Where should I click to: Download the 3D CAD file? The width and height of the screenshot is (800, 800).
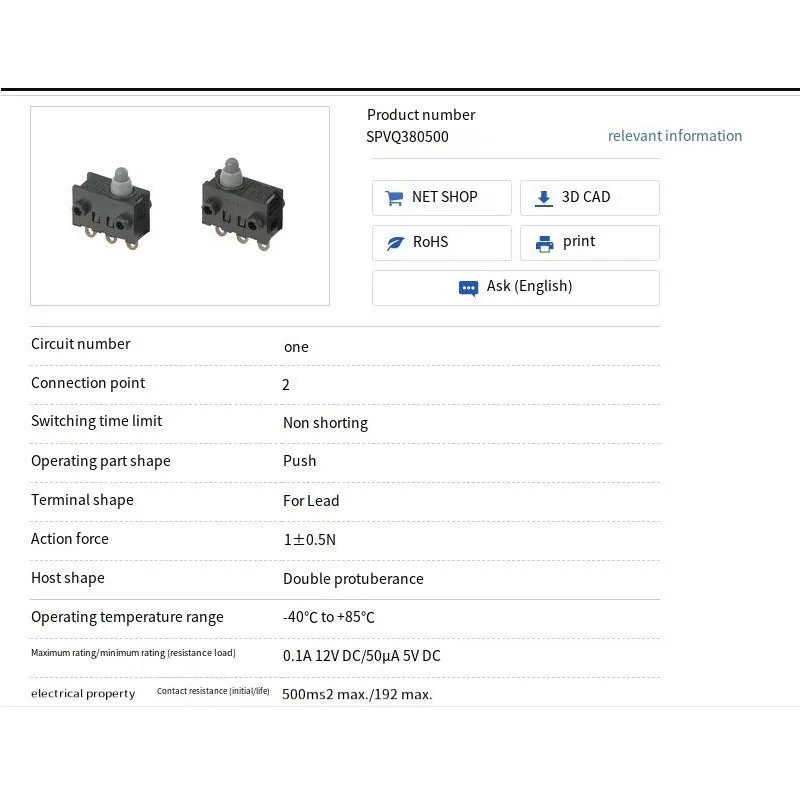(590, 197)
